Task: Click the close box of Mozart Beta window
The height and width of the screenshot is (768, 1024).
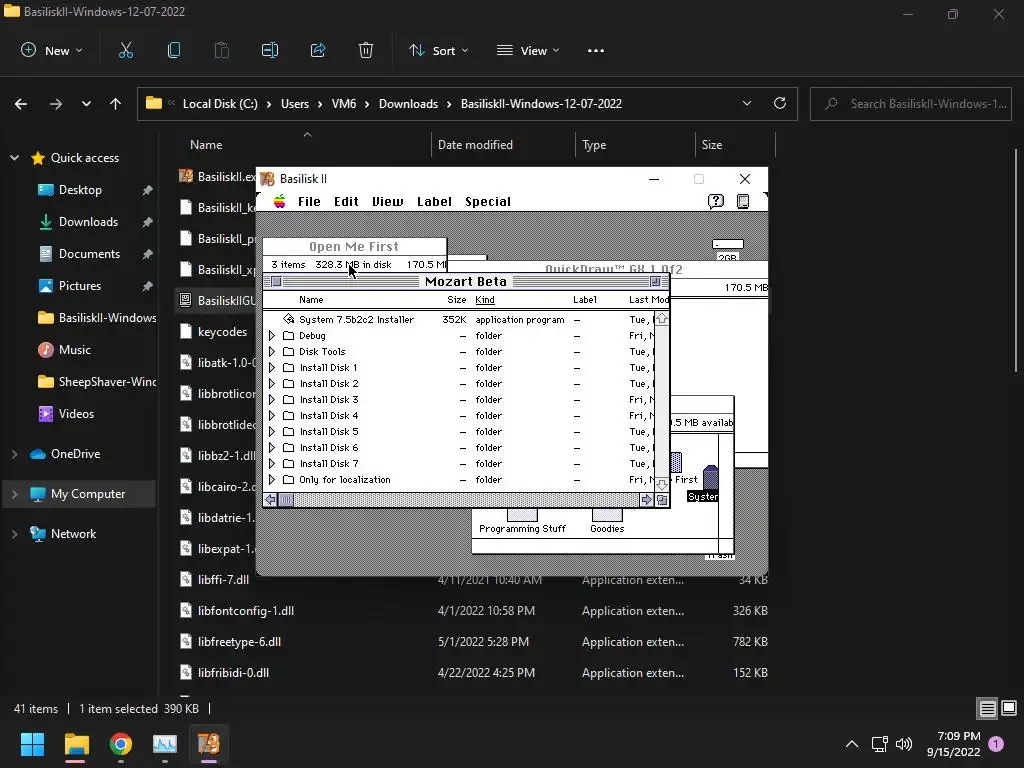Action: (276, 281)
